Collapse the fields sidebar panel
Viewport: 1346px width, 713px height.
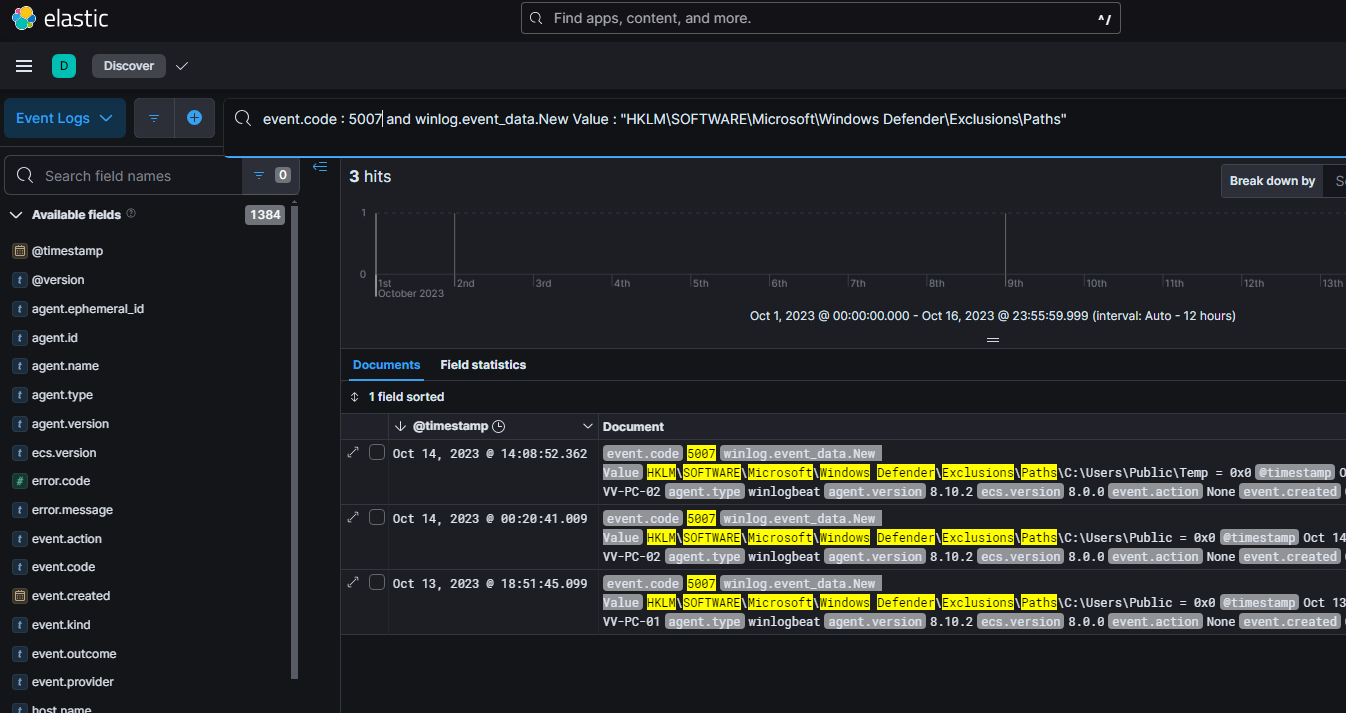(320, 167)
